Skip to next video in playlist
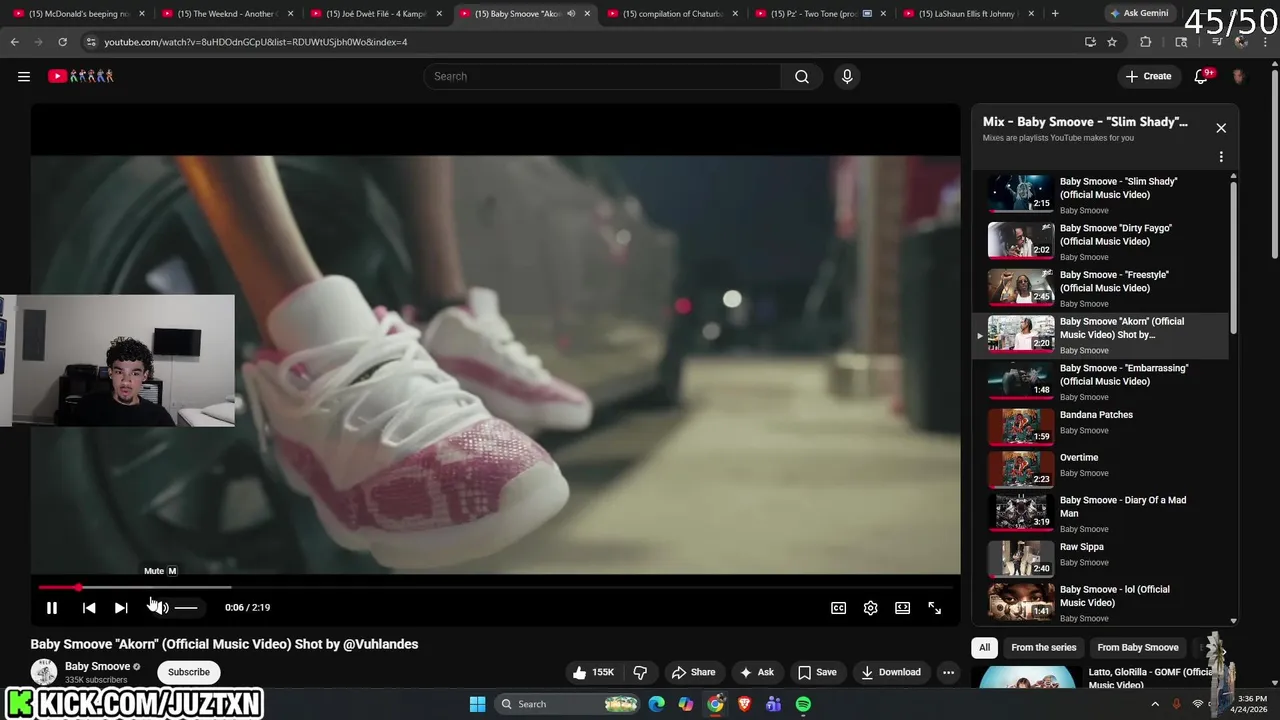 121,607
